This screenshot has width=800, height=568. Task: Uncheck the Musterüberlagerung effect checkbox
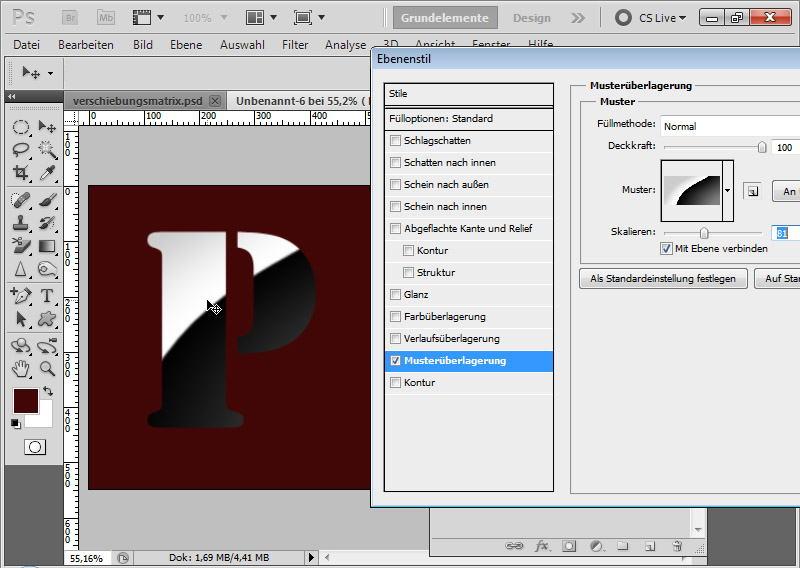tap(396, 361)
